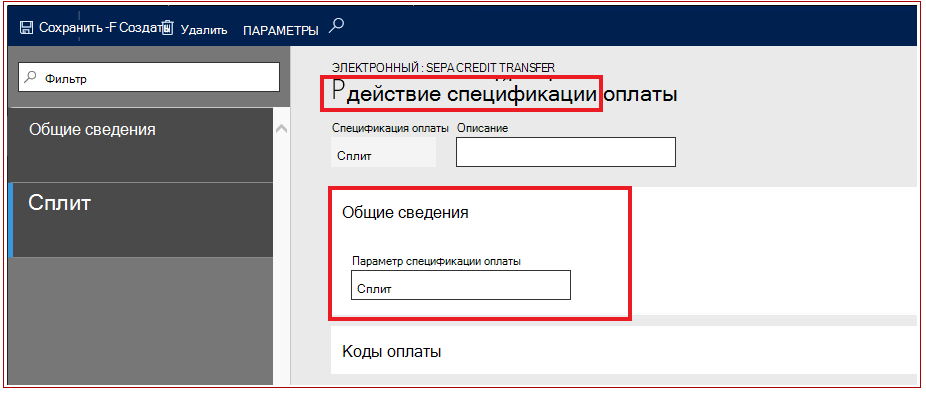This screenshot has width=926, height=394.
Task: Open the ПАРАМЕТРЫ menu
Action: [x=281, y=30]
